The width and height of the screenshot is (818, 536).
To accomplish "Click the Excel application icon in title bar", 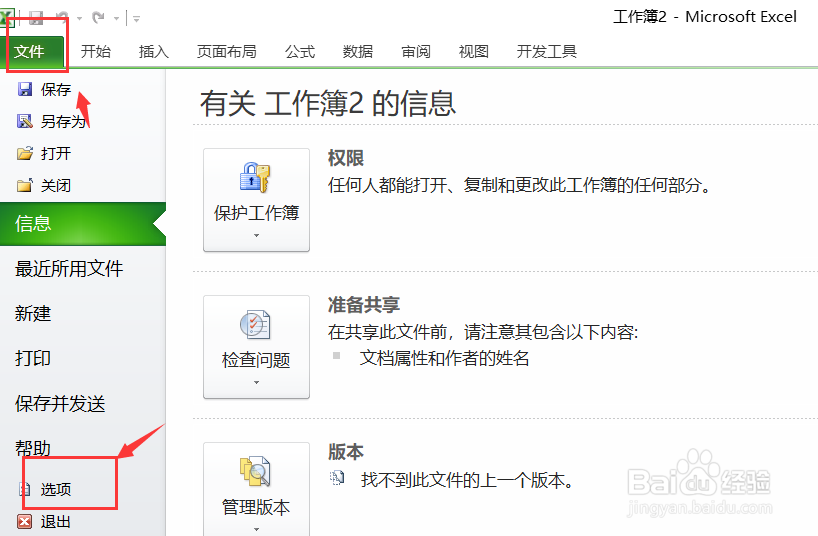I will [7, 18].
